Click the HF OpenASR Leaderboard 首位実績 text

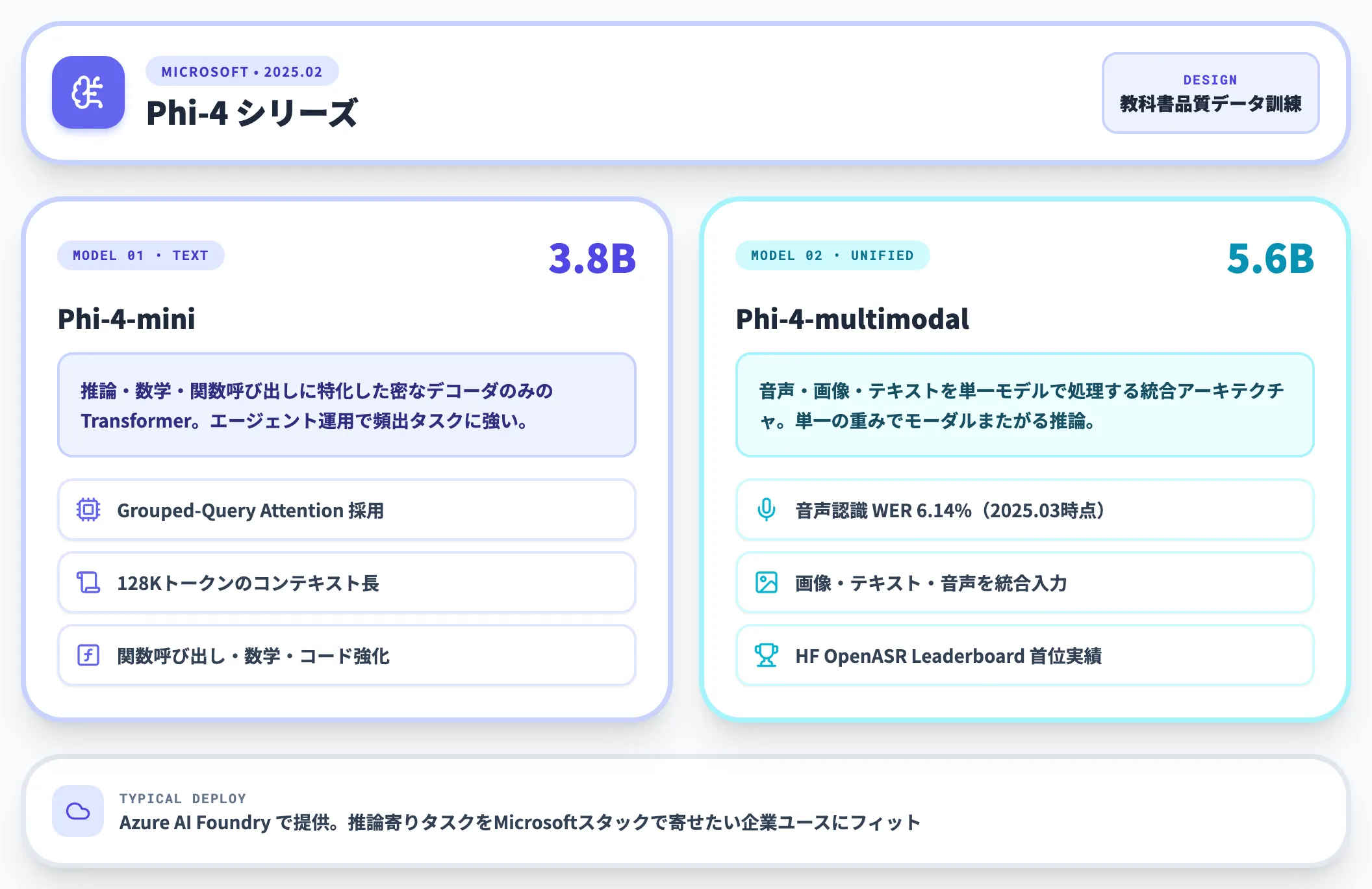pyautogui.click(x=948, y=656)
